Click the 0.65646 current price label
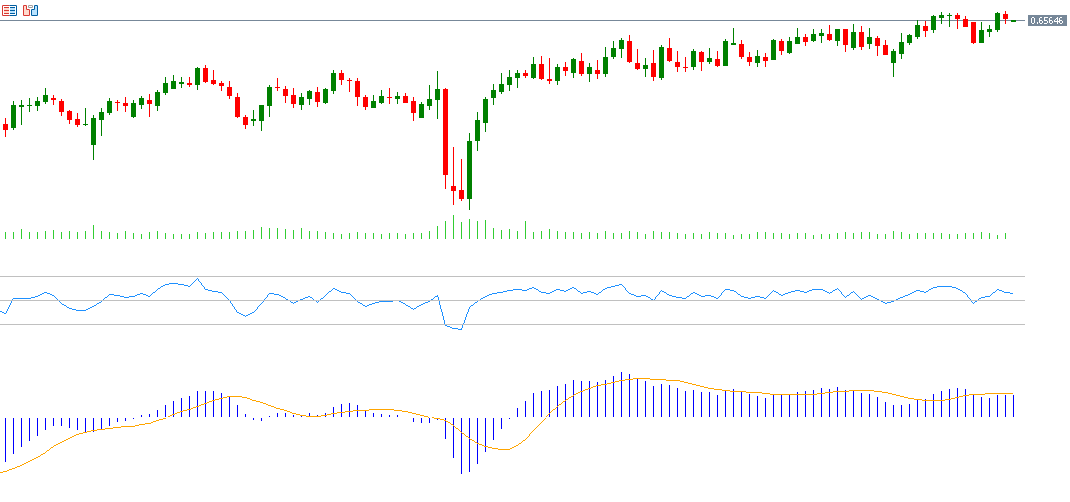This screenshot has height=502, width=1070. [1046, 20]
